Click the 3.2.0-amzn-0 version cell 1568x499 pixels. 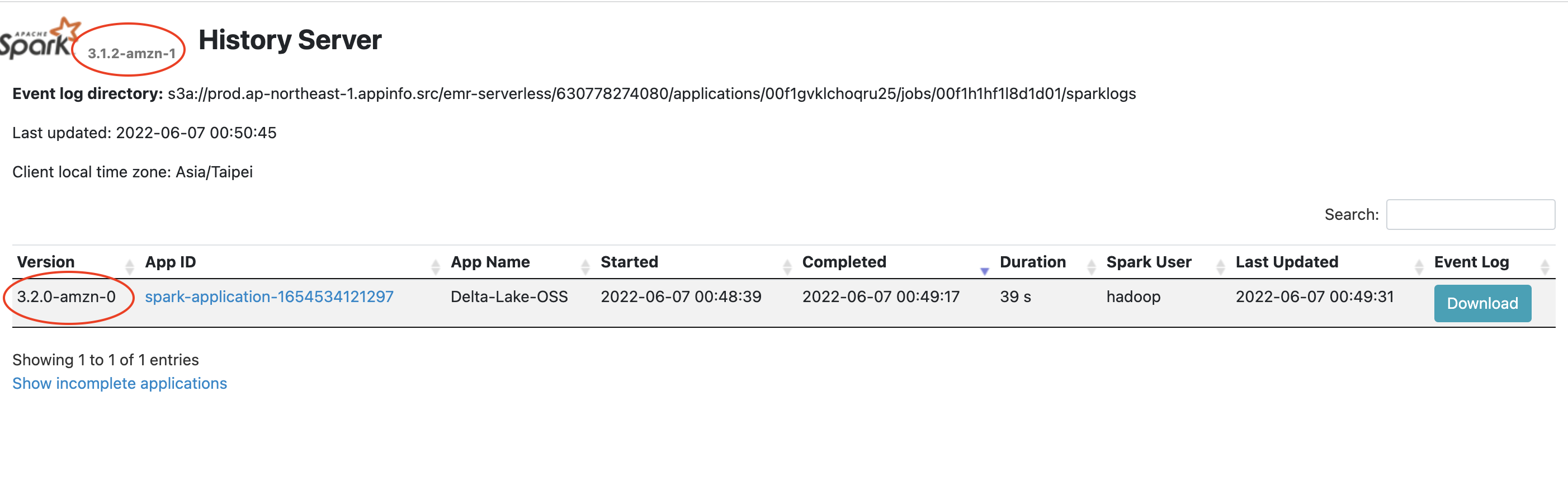pyautogui.click(x=67, y=296)
